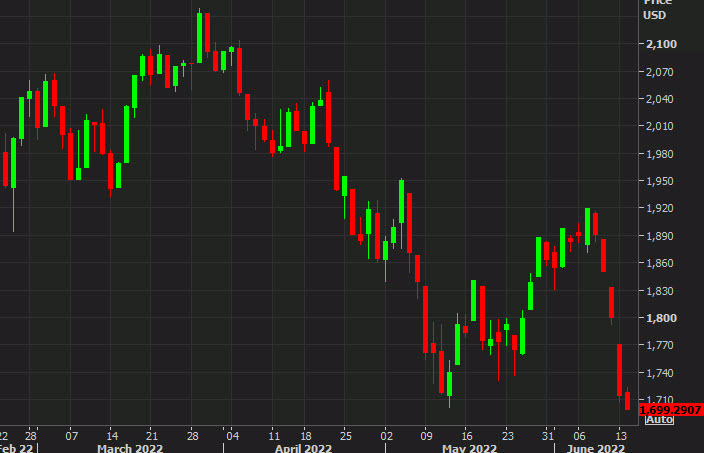Viewport: 704px width, 453px height.
Task: Click the 2,100 price axis label
Action: click(661, 44)
